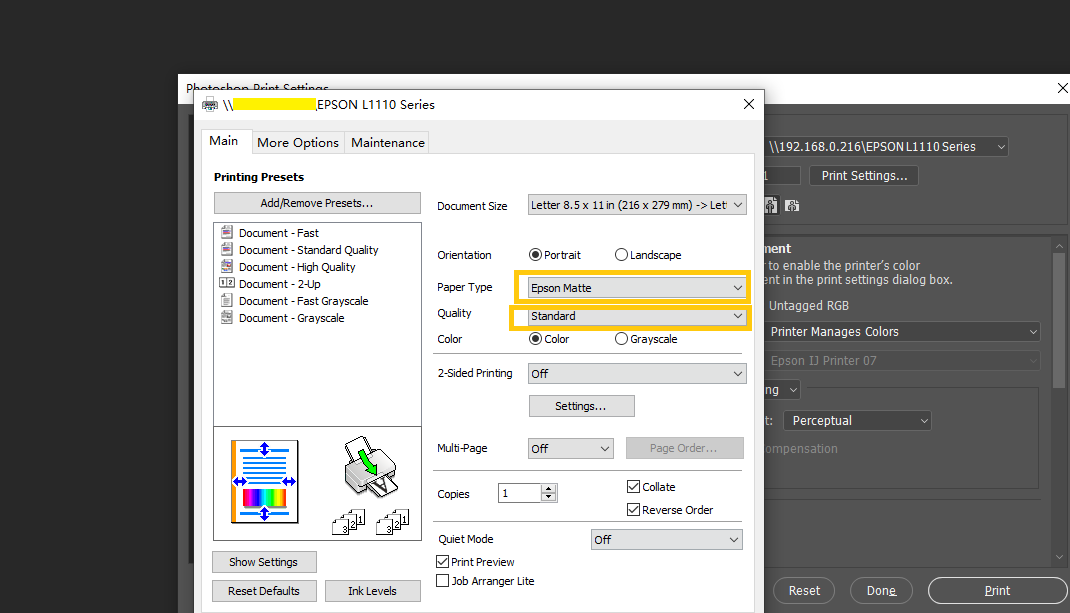Screen dimensions: 1070x613
Task: Click the printer icon in the EPSON dialog title bar
Action: pyautogui.click(x=210, y=104)
